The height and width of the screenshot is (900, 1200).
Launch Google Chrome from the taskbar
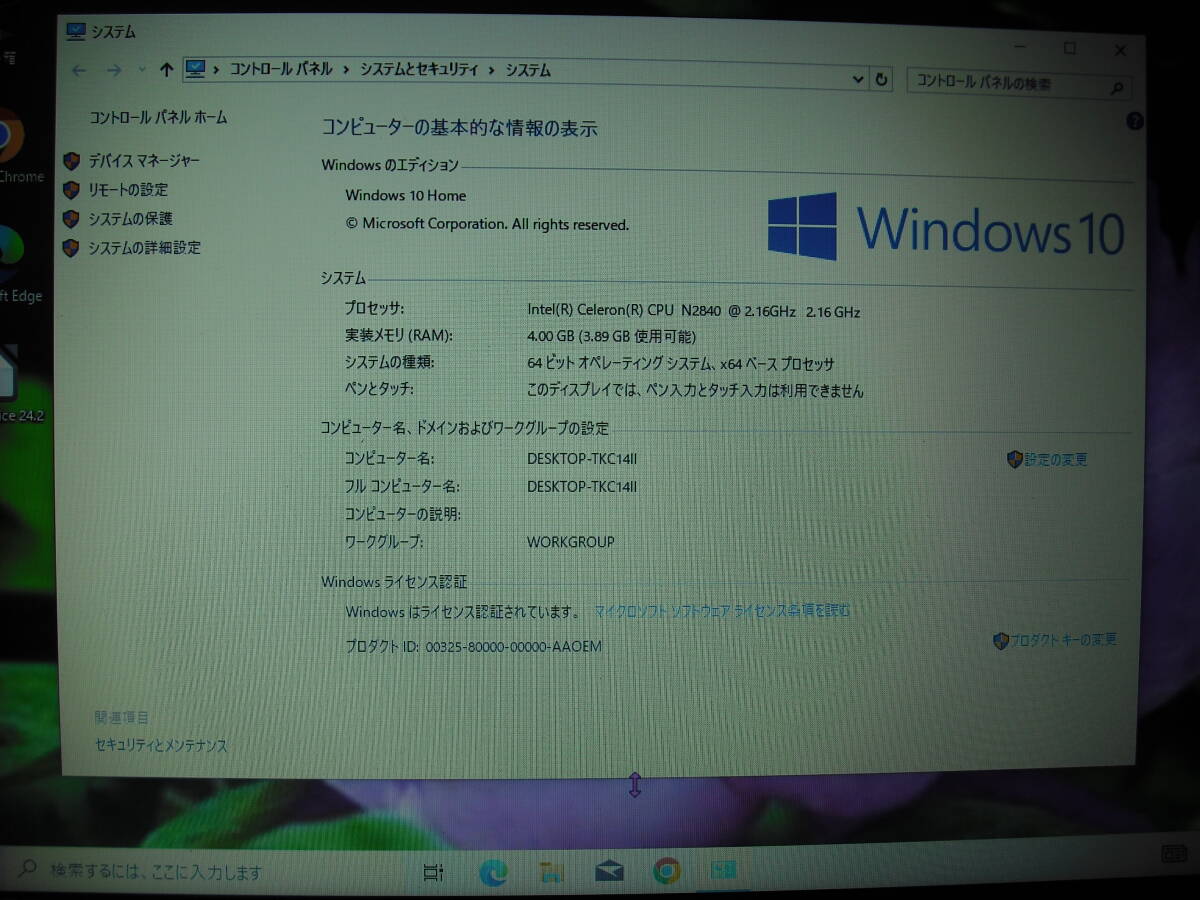[667, 872]
